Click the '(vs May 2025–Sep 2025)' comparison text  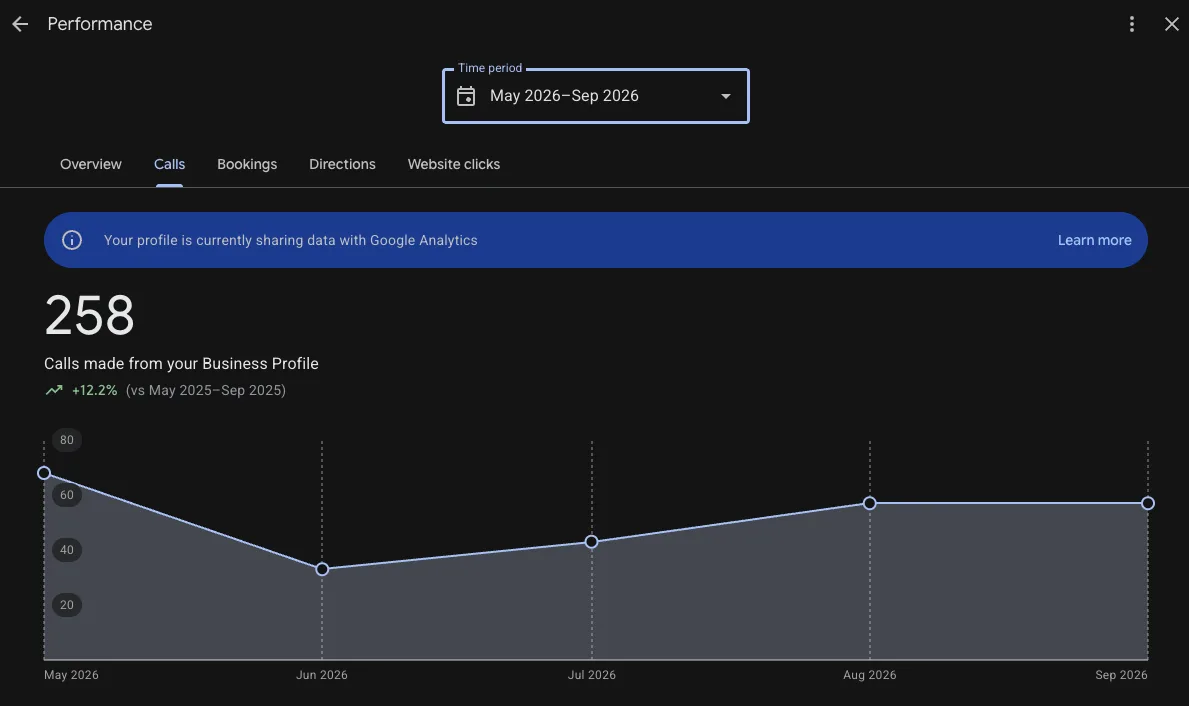point(205,391)
